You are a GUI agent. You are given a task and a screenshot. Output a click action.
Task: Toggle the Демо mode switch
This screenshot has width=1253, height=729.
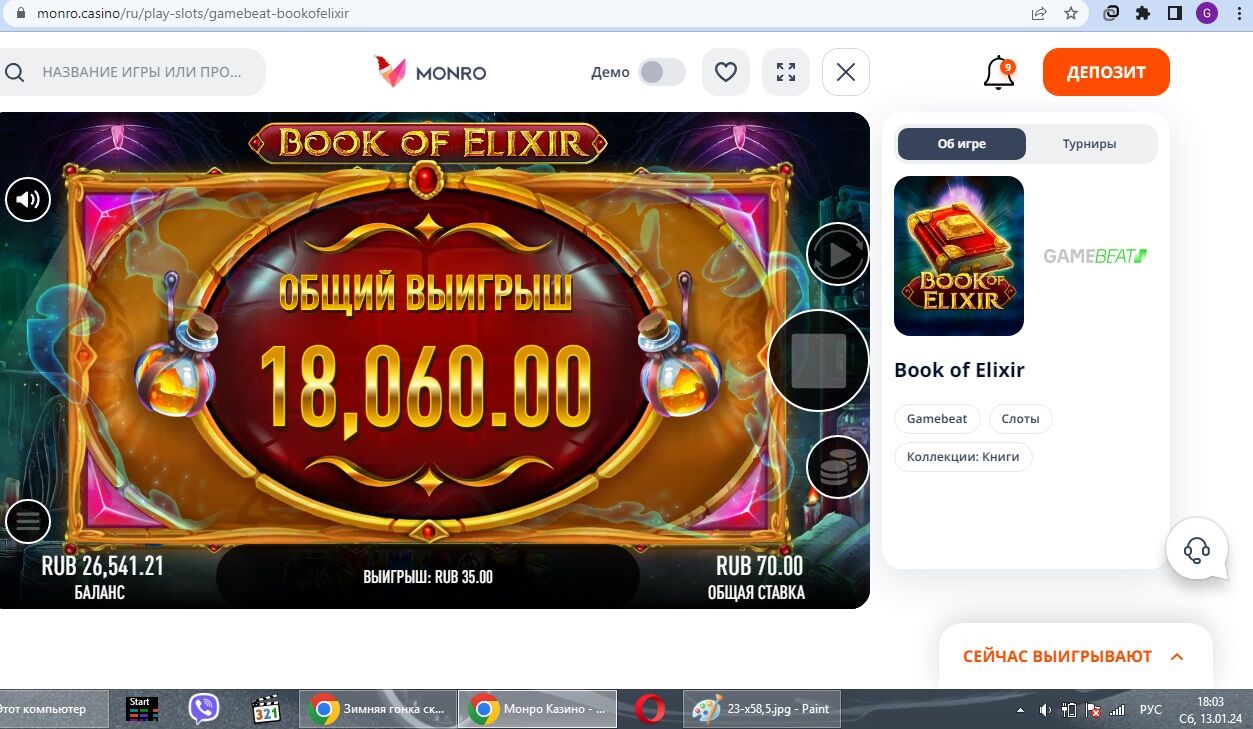pyautogui.click(x=662, y=72)
